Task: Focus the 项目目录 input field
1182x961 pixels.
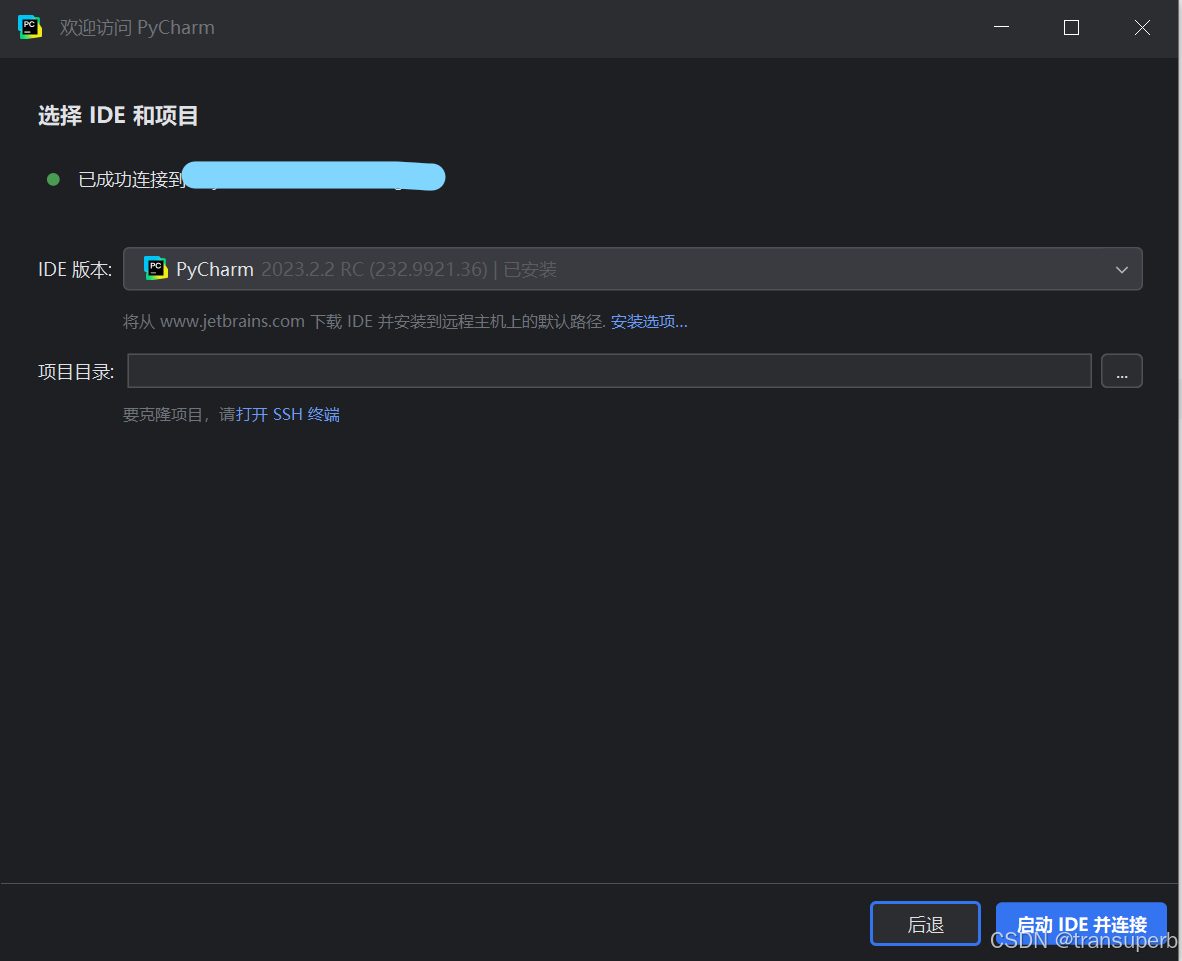Action: pyautogui.click(x=609, y=371)
